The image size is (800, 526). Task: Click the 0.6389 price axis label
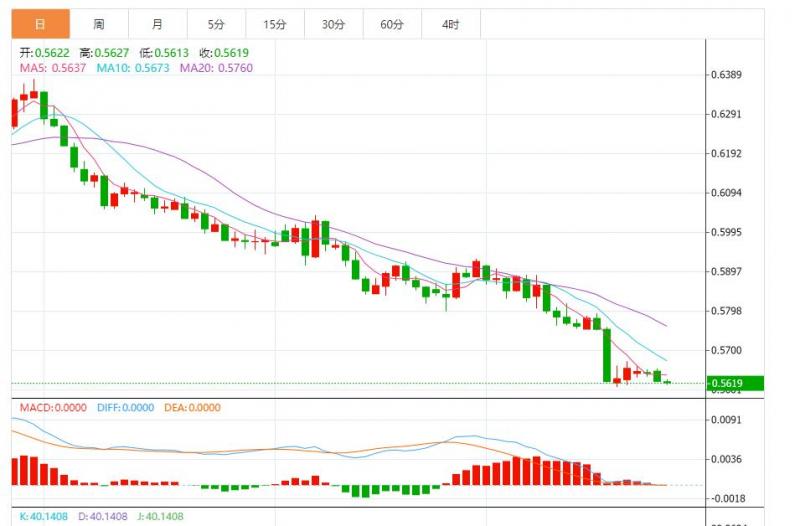pos(727,75)
